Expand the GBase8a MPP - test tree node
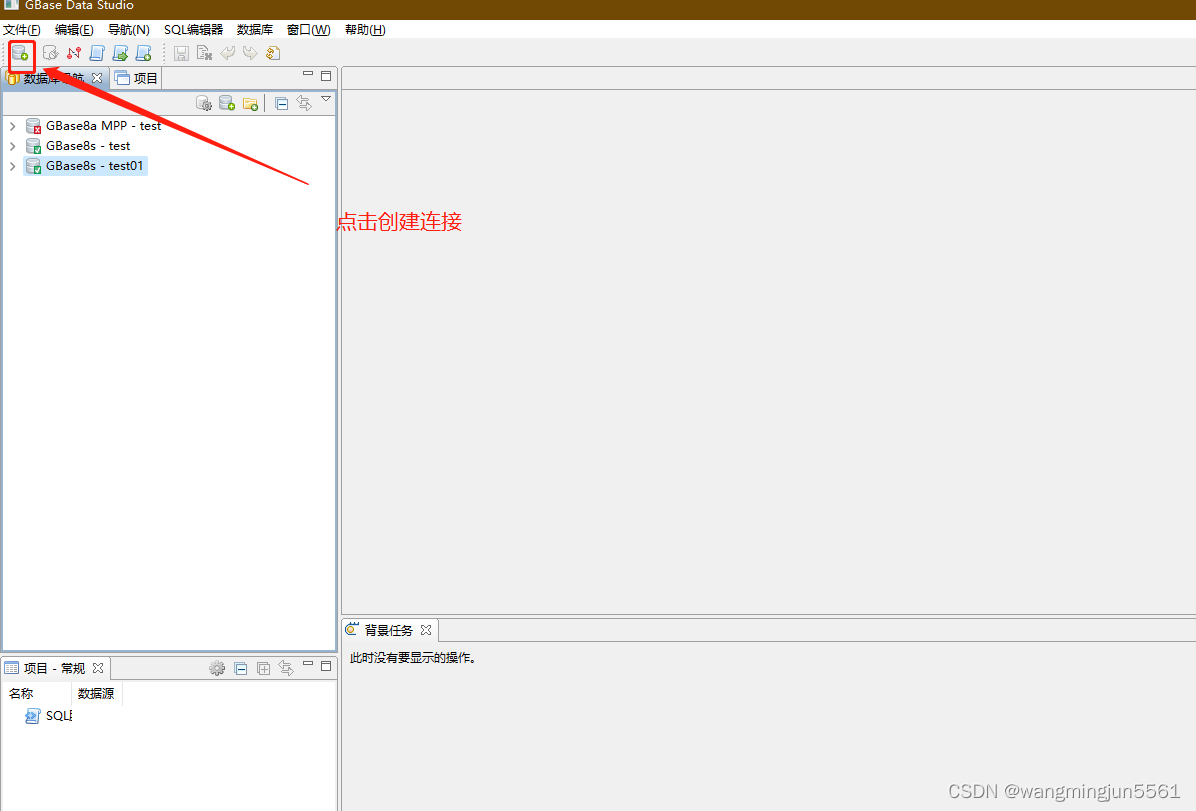This screenshot has width=1196, height=811. click(x=12, y=125)
